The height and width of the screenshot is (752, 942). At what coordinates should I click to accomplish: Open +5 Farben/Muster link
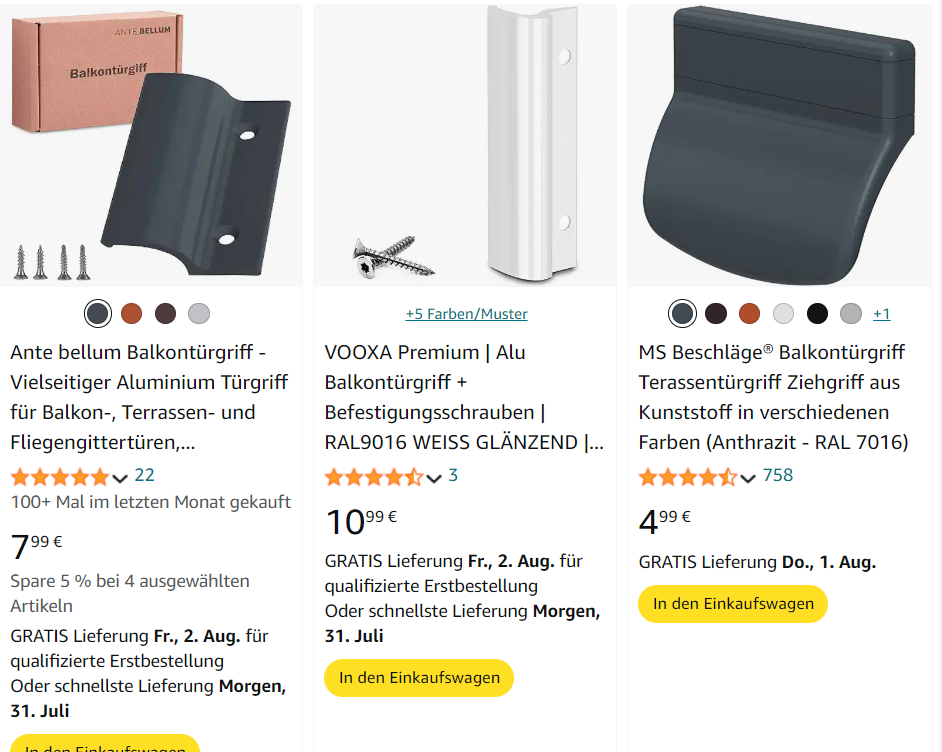coord(466,314)
